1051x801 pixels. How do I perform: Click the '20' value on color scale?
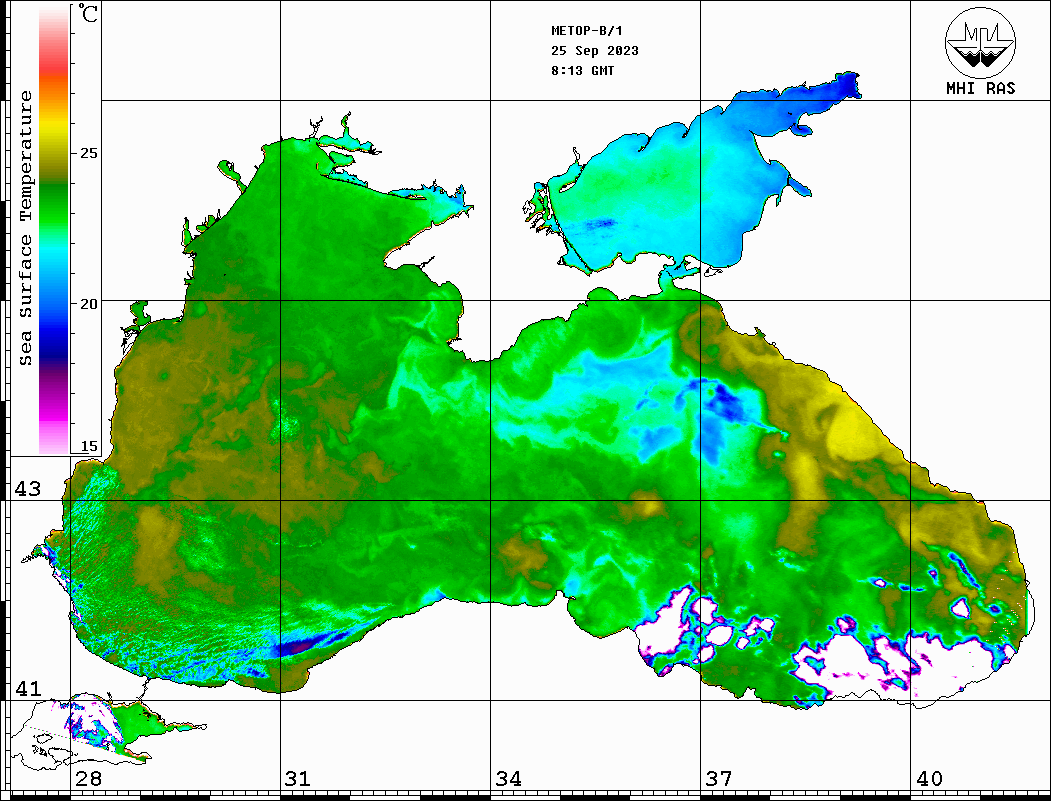[89, 304]
